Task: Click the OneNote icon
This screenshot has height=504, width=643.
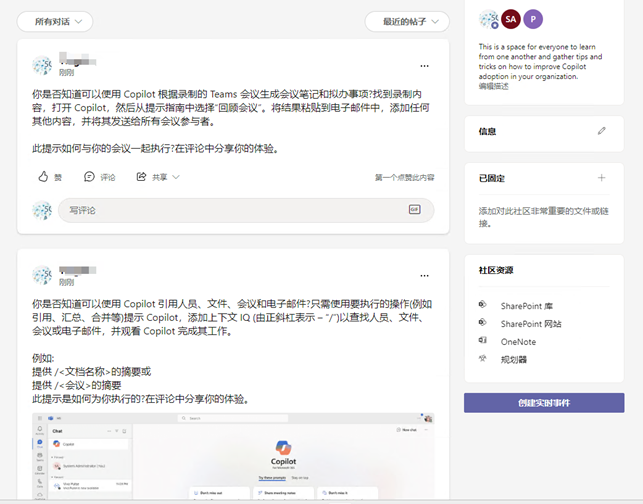Action: (x=483, y=340)
